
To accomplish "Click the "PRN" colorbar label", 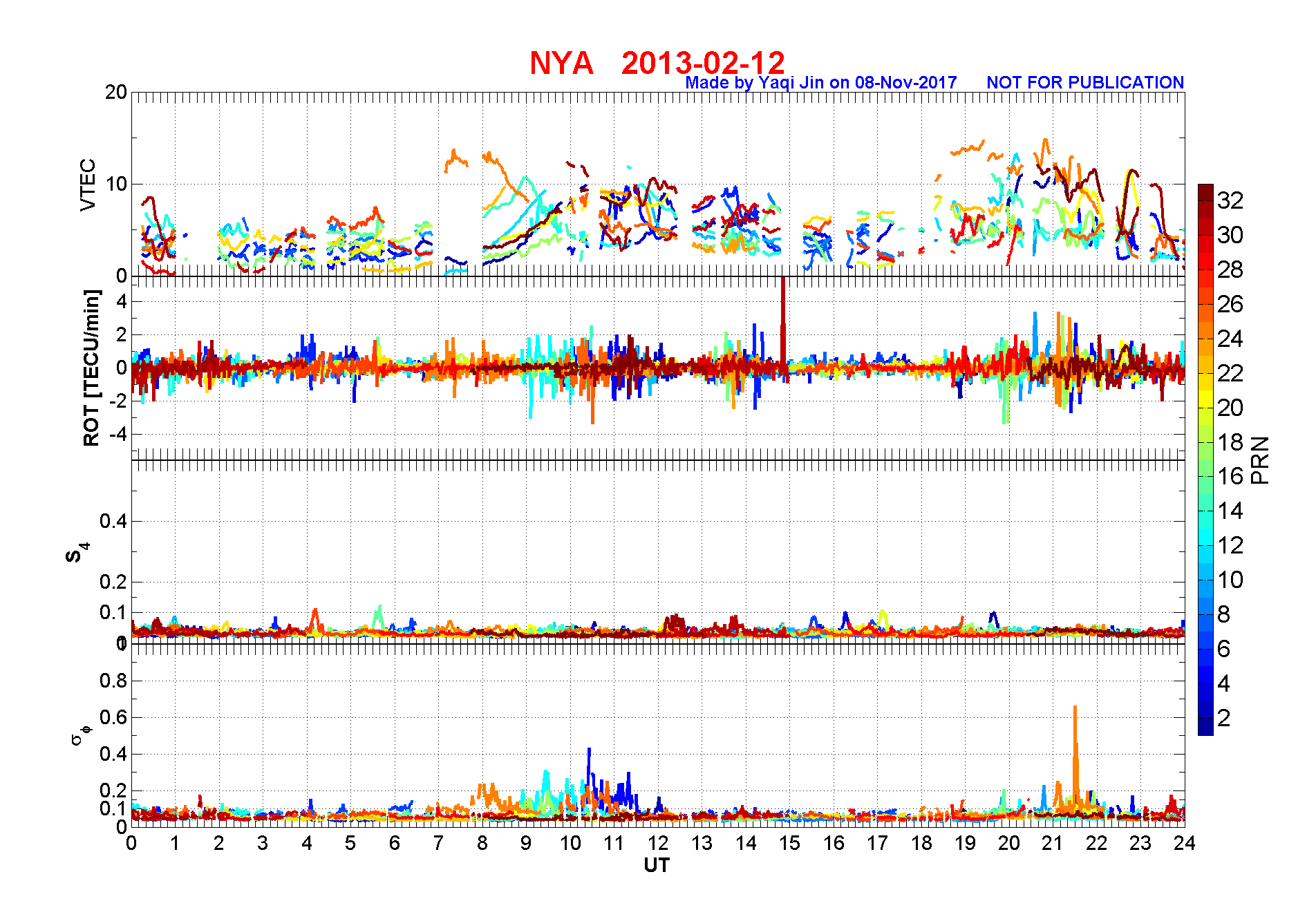I will (x=1260, y=460).
